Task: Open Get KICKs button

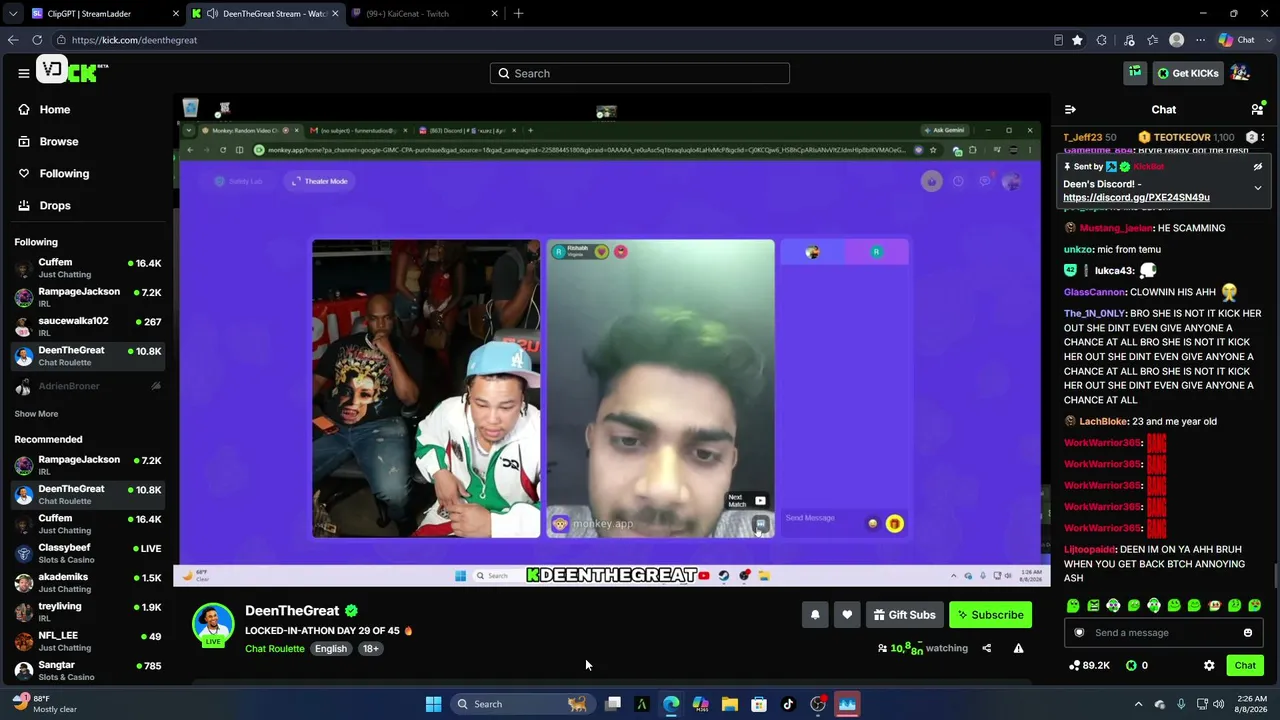Action: [1188, 73]
